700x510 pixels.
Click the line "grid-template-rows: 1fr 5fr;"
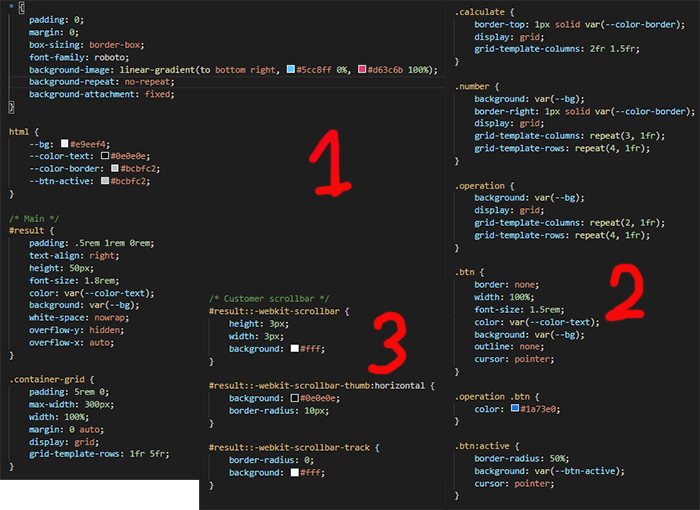[x=99, y=454]
